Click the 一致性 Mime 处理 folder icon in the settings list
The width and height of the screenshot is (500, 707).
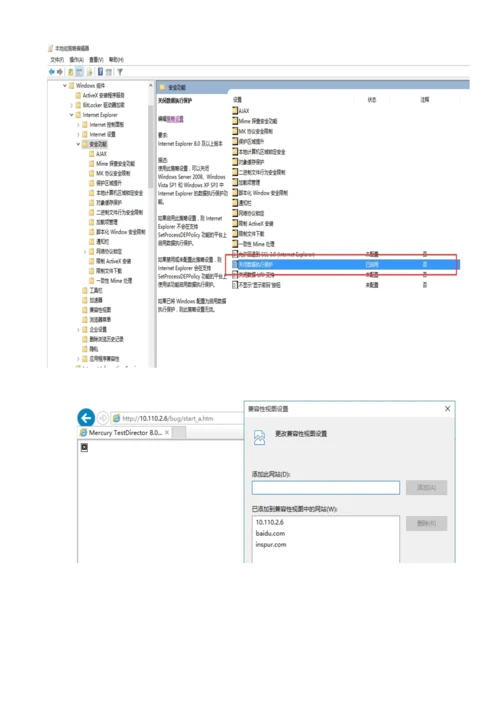(235, 244)
